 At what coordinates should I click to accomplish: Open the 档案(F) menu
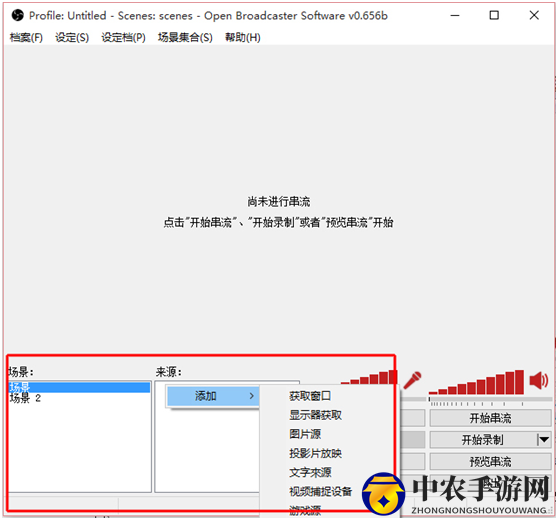26,37
